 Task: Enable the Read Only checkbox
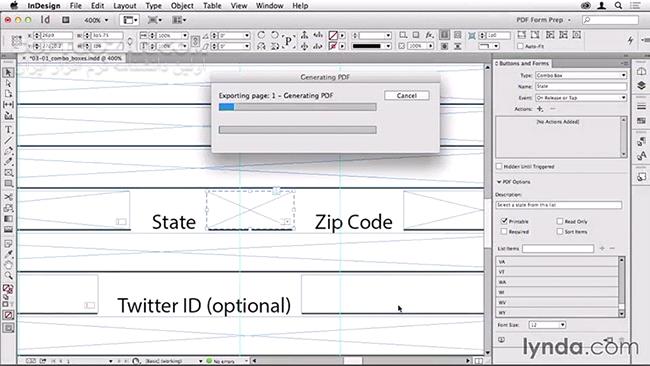tap(560, 221)
